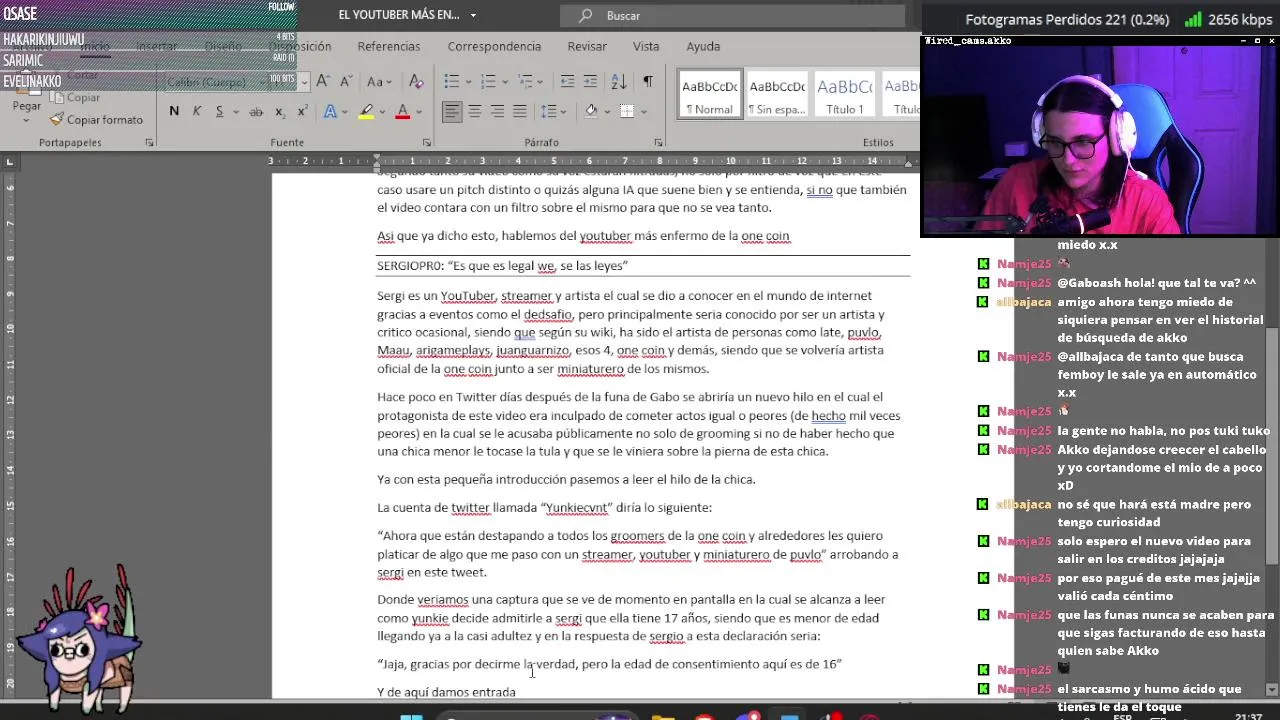
Task: Click the word "Yunkiecvnt" in the document
Action: pyautogui.click(x=576, y=507)
